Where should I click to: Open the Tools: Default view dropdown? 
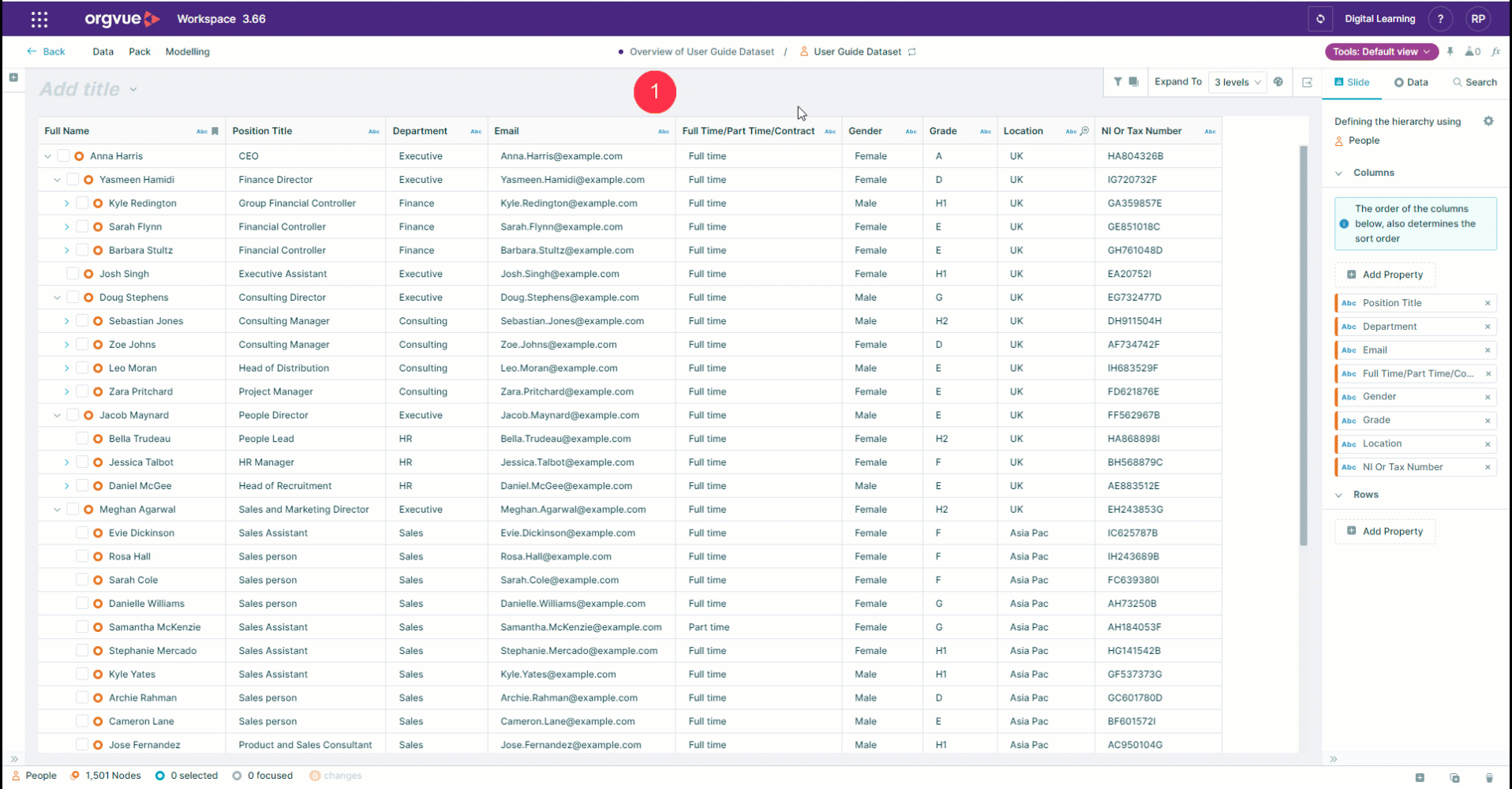click(1381, 52)
